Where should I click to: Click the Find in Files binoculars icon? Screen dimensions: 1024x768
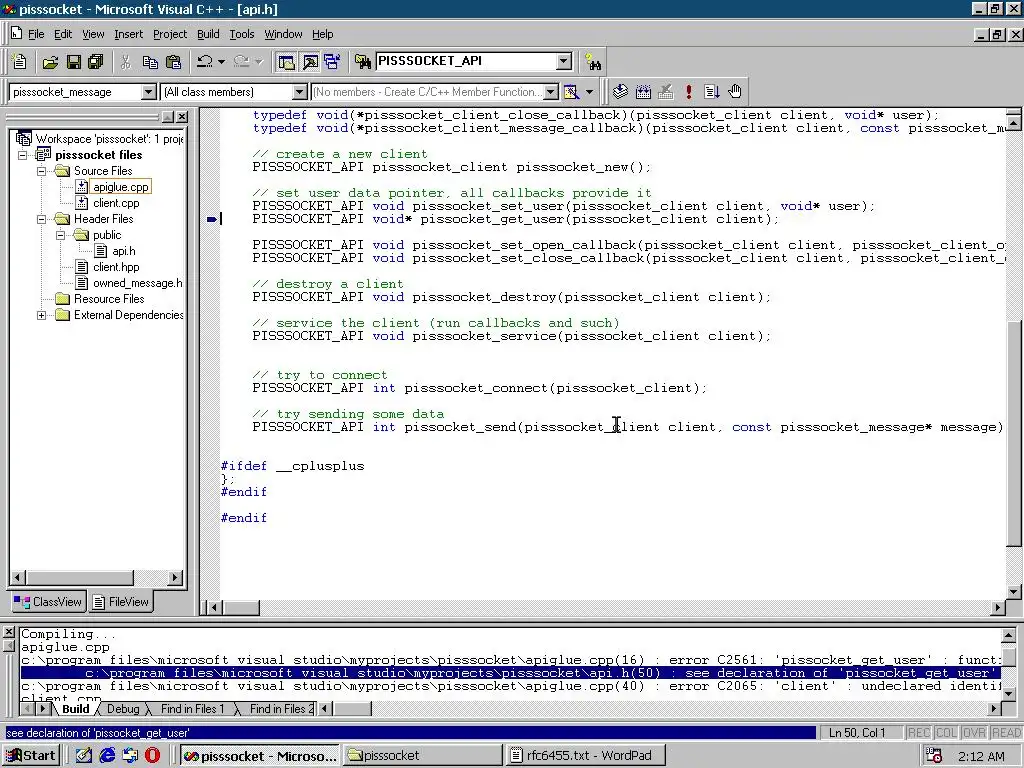tap(362, 62)
